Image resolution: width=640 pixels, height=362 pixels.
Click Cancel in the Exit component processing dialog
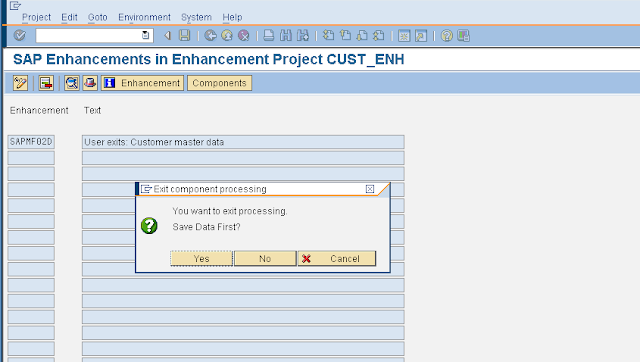tap(337, 258)
